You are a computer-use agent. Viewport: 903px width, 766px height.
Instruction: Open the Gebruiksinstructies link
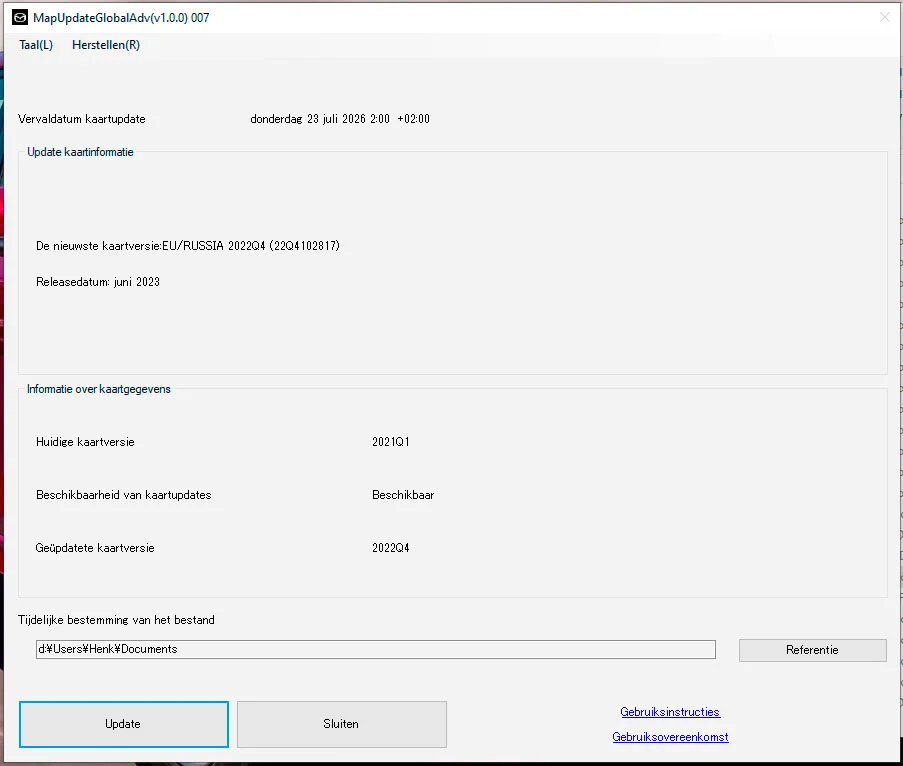(x=670, y=712)
